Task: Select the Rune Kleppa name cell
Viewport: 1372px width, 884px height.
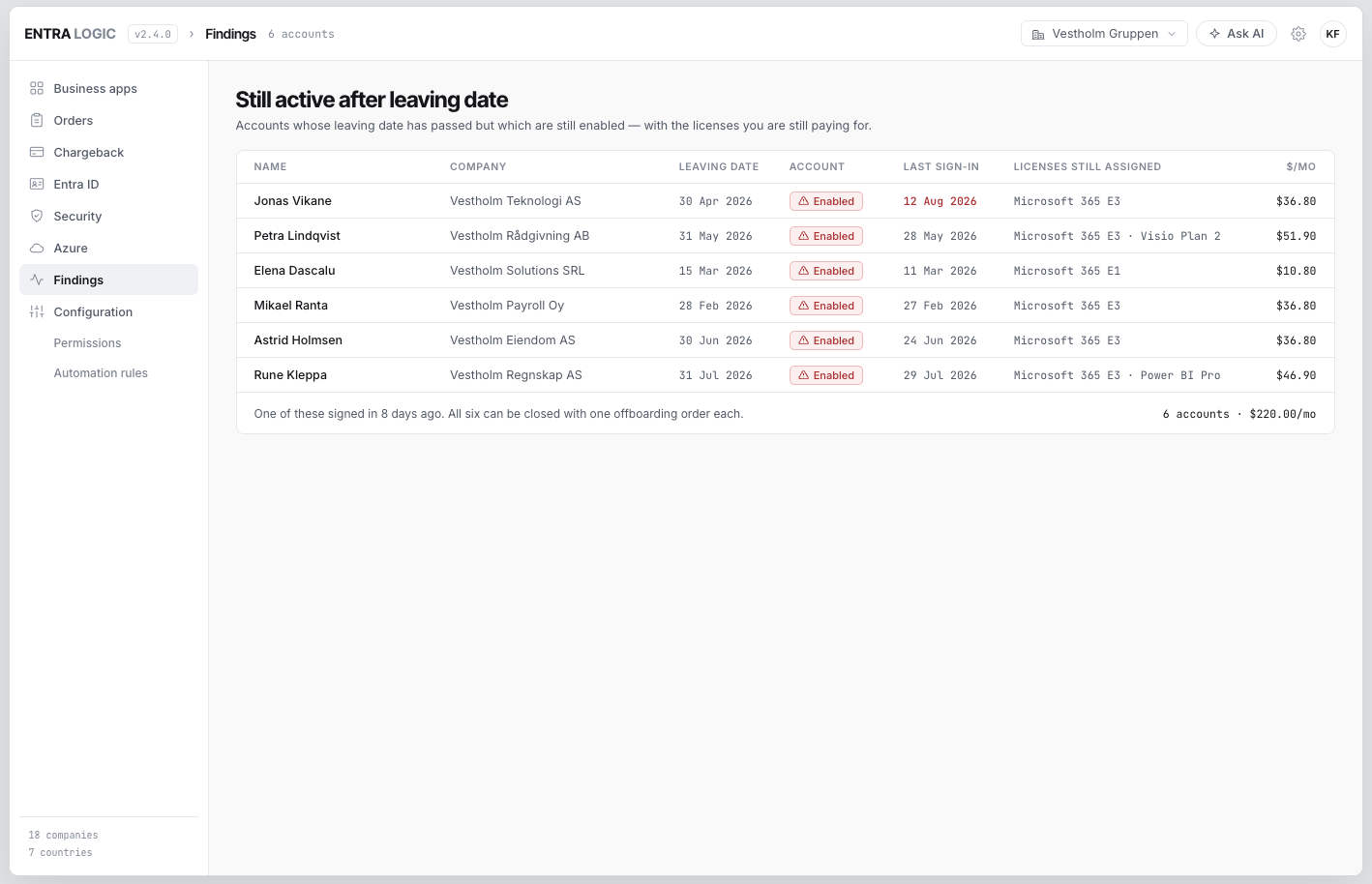Action: [x=290, y=375]
